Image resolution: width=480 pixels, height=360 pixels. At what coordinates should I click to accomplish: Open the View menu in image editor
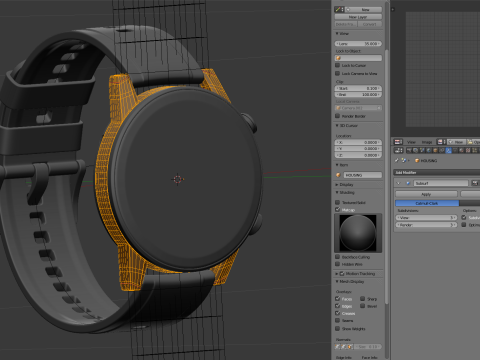pos(411,142)
